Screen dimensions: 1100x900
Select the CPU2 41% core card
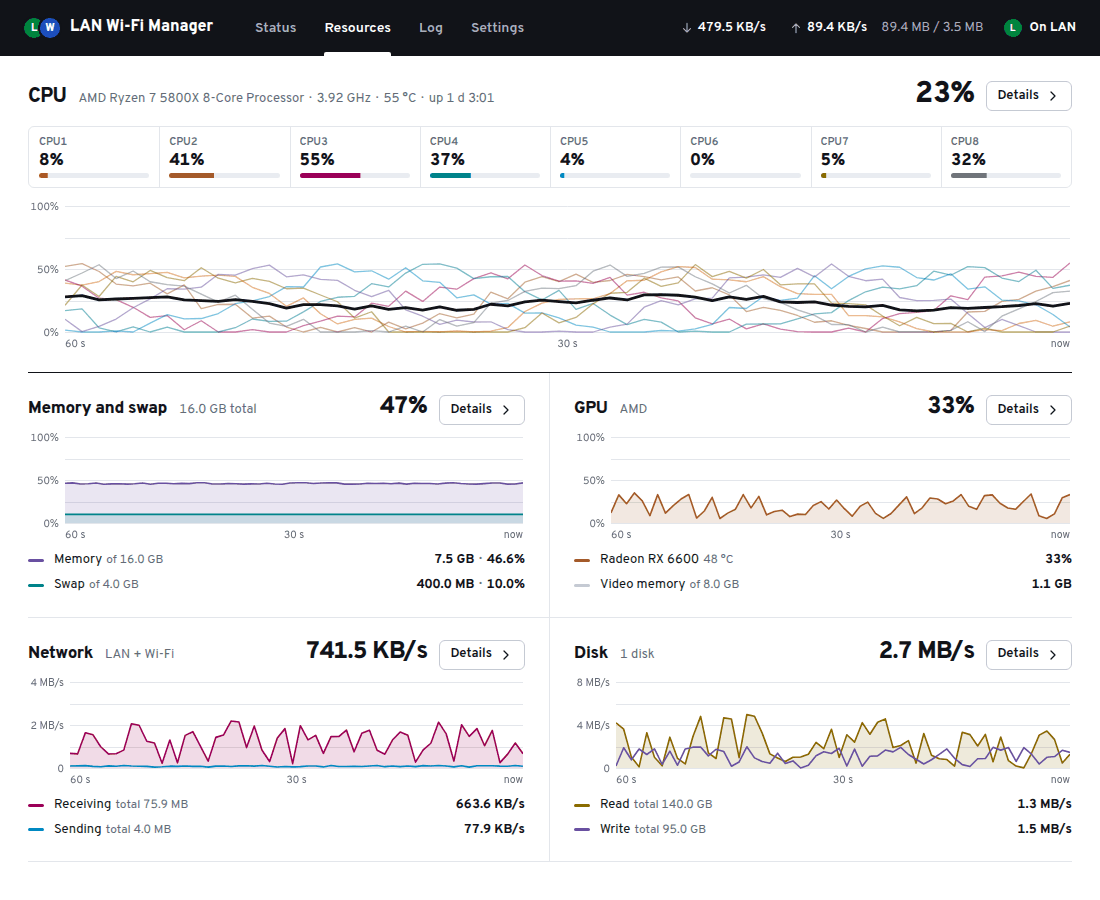point(224,157)
